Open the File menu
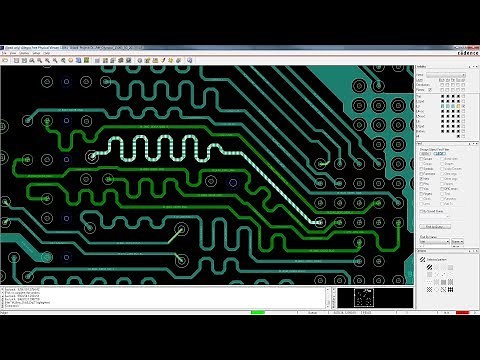Viewport: 480px width, 360px height. 4,53
